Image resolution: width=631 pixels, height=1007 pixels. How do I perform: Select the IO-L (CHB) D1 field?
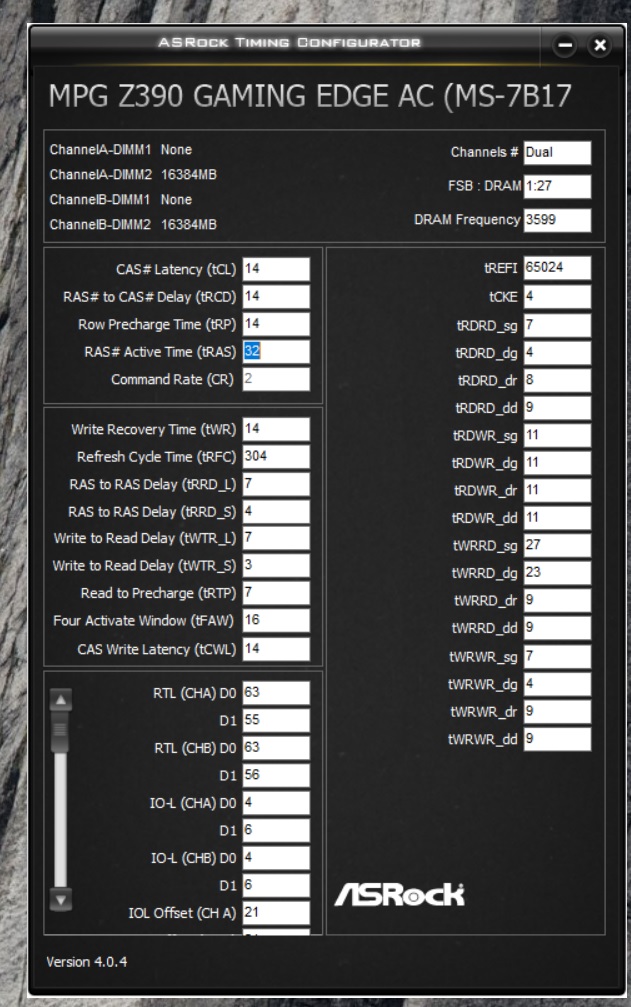point(276,886)
